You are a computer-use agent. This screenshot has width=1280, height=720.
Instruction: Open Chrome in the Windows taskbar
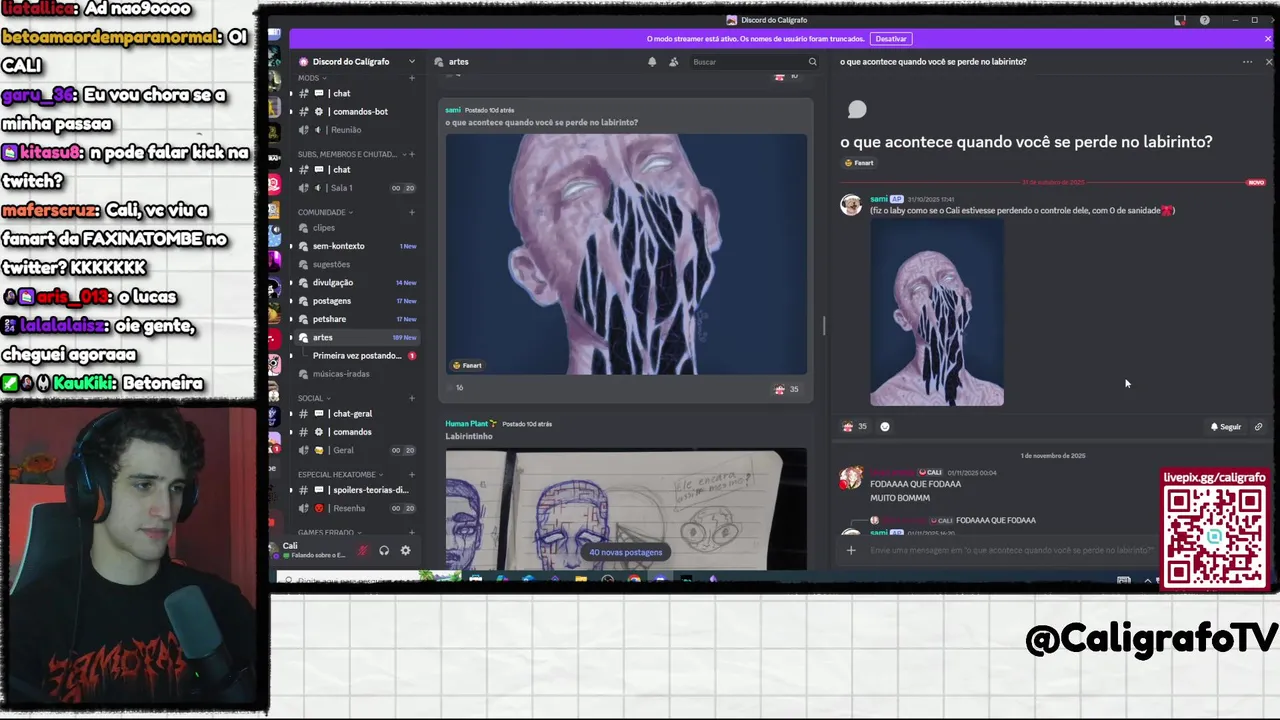[x=634, y=579]
